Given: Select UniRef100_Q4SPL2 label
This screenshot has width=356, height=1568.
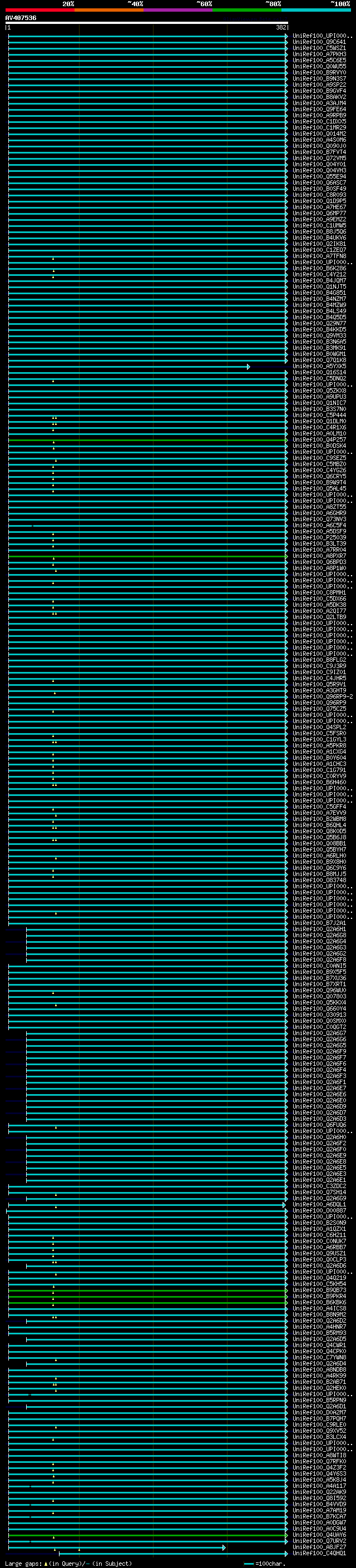Looking at the screenshot, I should [x=319, y=728].
